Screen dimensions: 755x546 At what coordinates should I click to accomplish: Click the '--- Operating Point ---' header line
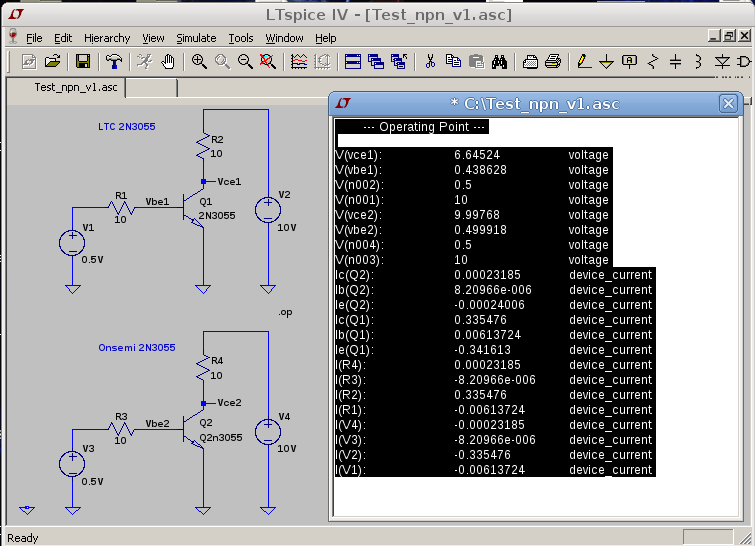pos(424,127)
